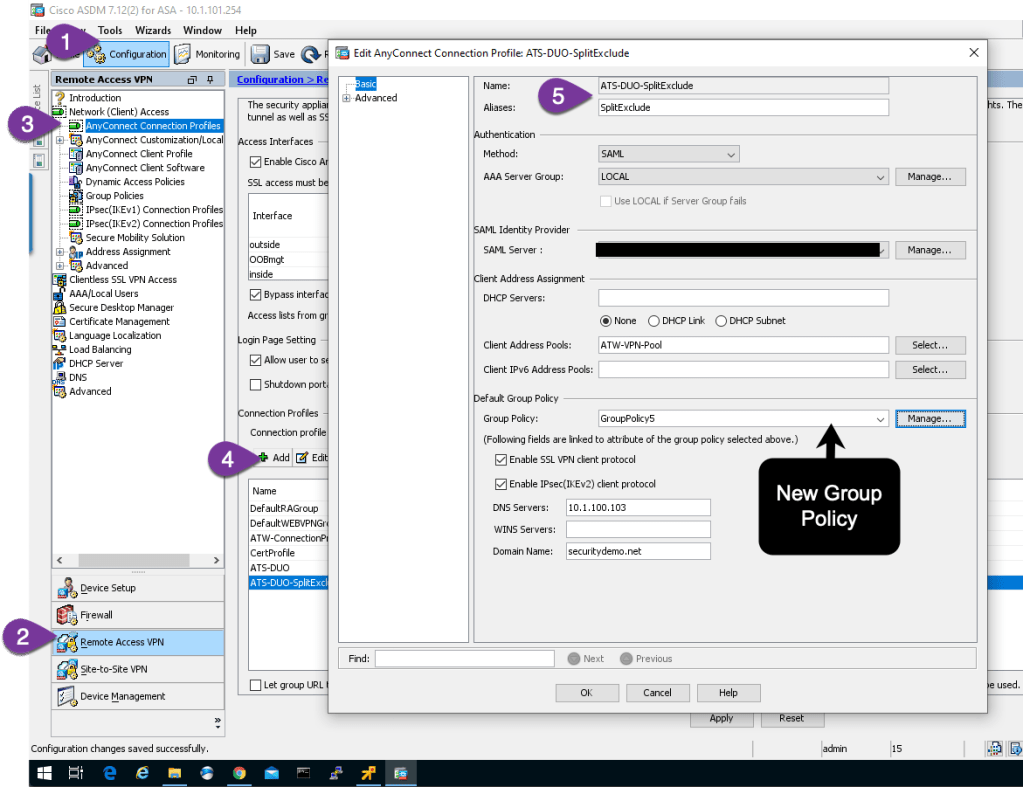Click Manage next to Group Policy
Viewport: 1023px width, 787px height.
point(930,419)
